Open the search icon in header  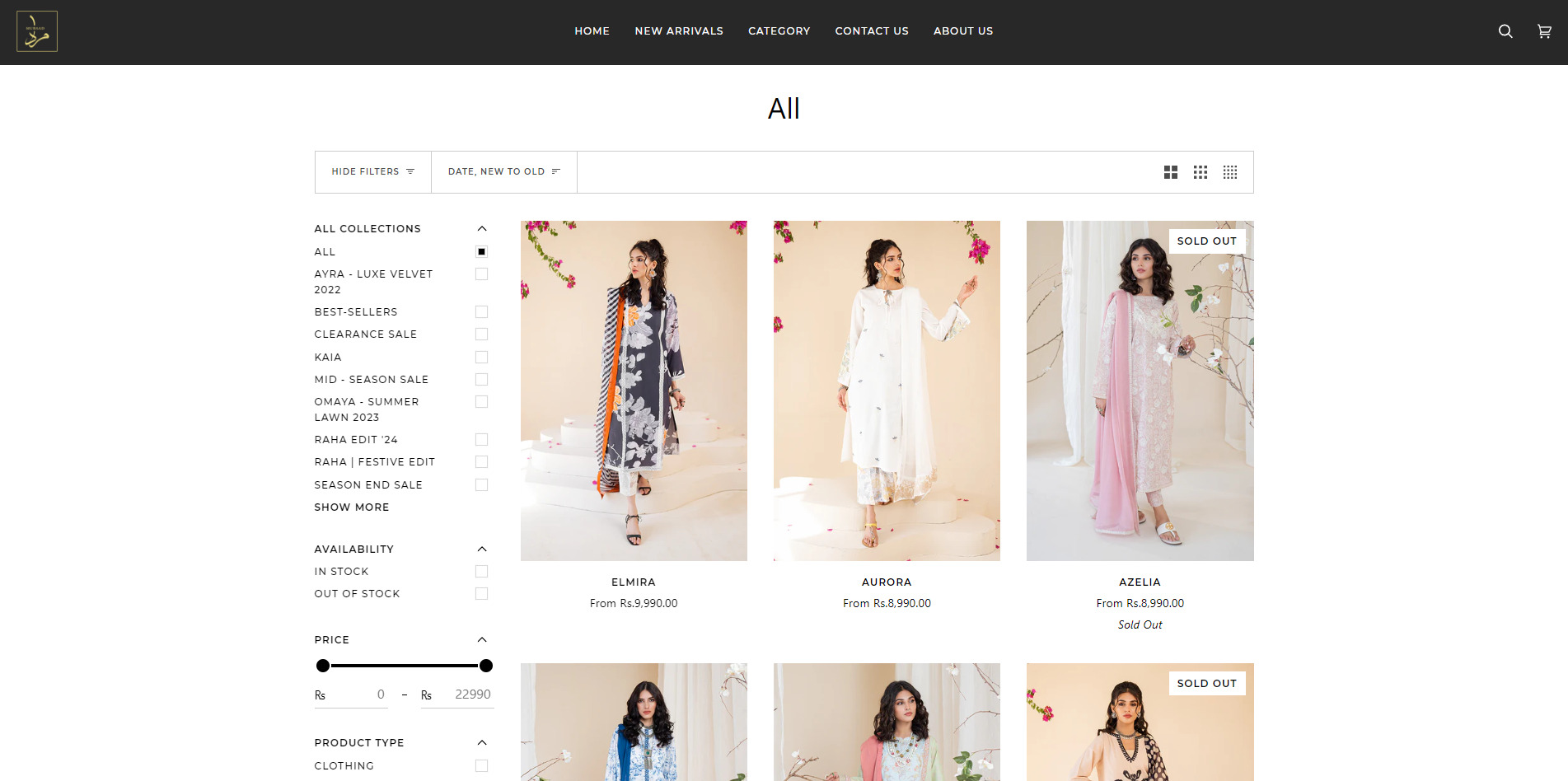point(1505,31)
